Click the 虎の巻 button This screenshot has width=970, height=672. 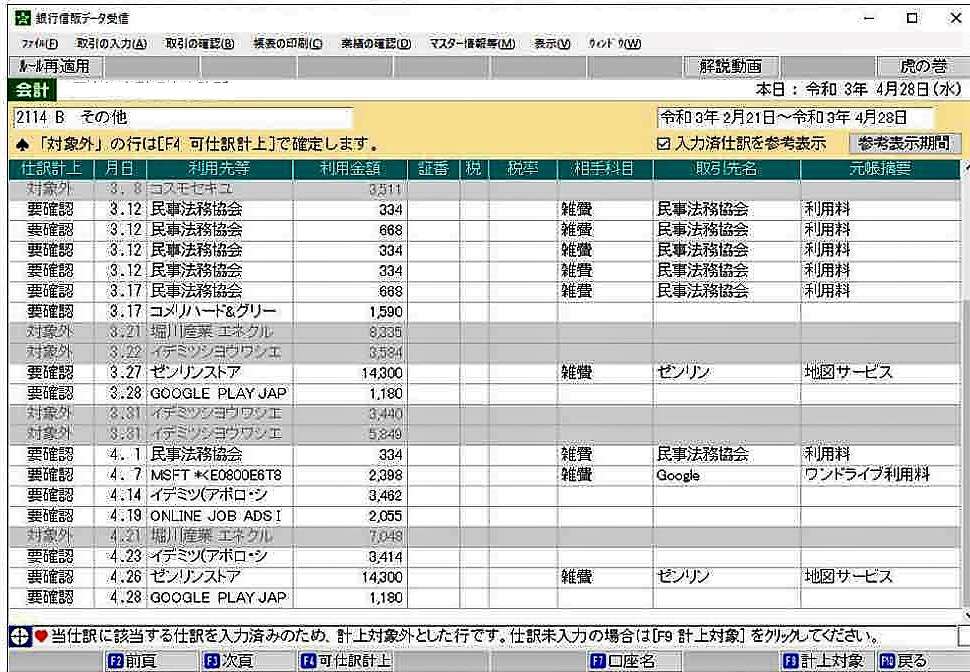(x=922, y=66)
